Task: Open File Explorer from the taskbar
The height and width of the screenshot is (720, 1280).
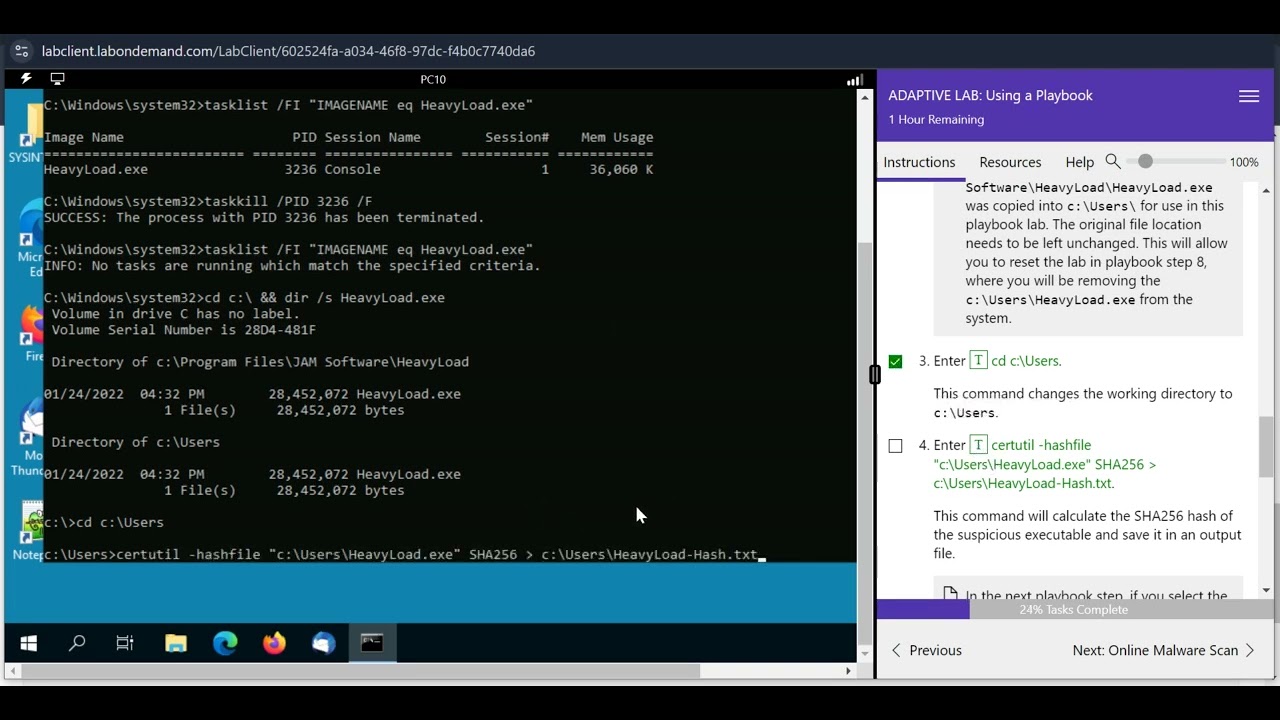Action: [176, 644]
